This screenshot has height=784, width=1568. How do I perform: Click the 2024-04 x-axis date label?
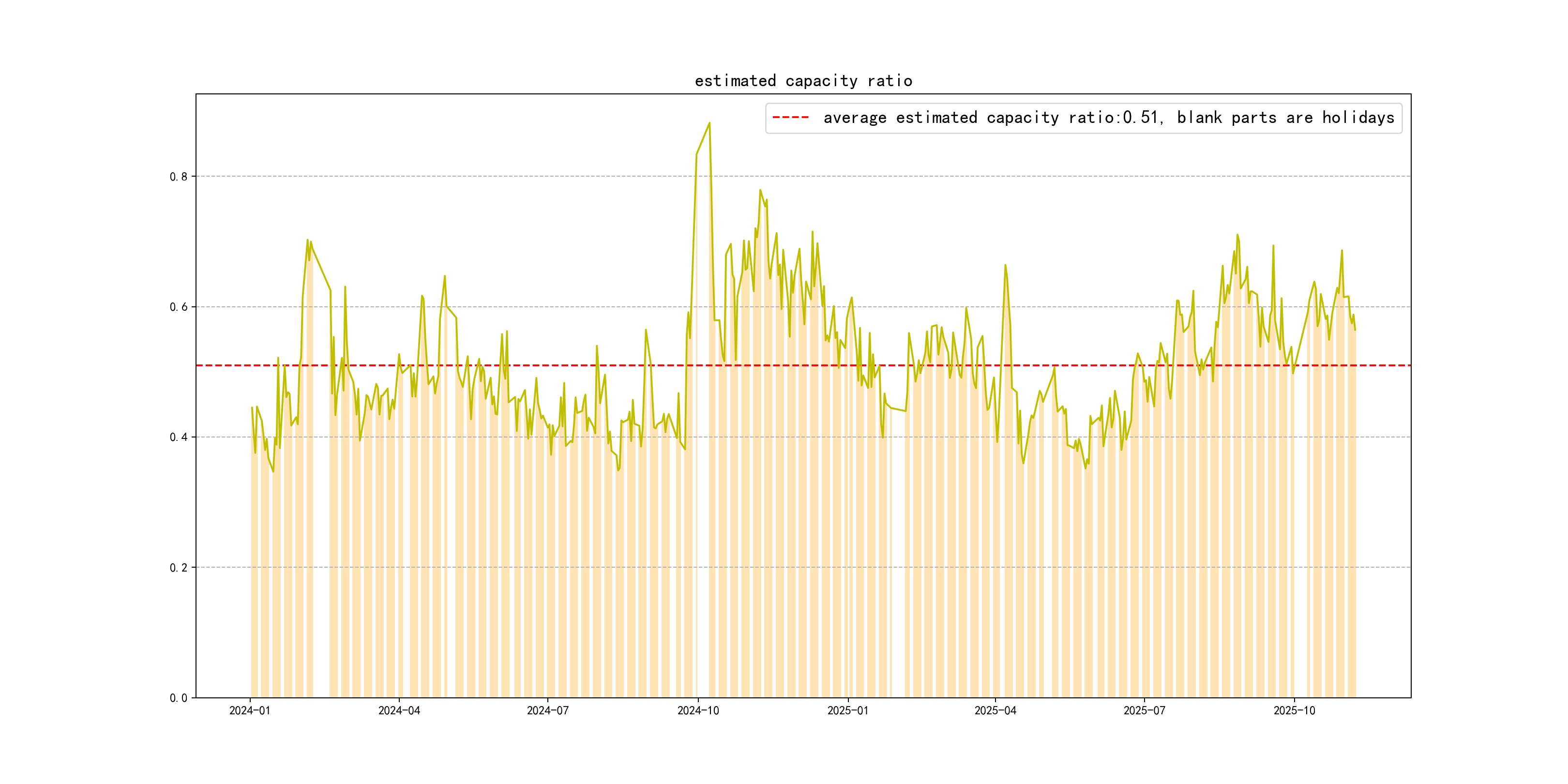(399, 710)
